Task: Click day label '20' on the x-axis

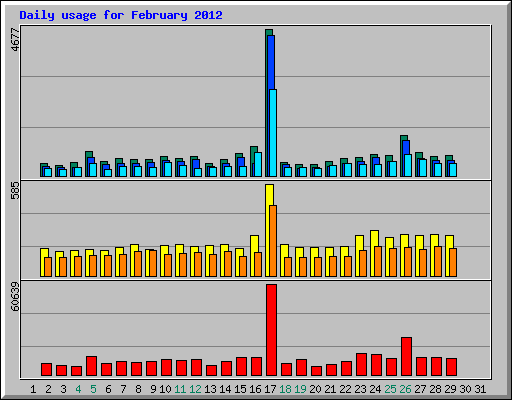Action: click(315, 389)
